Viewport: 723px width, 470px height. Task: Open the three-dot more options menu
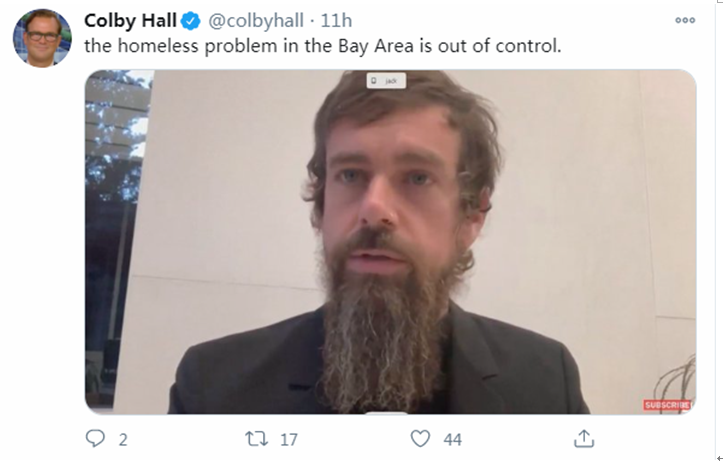pos(685,20)
